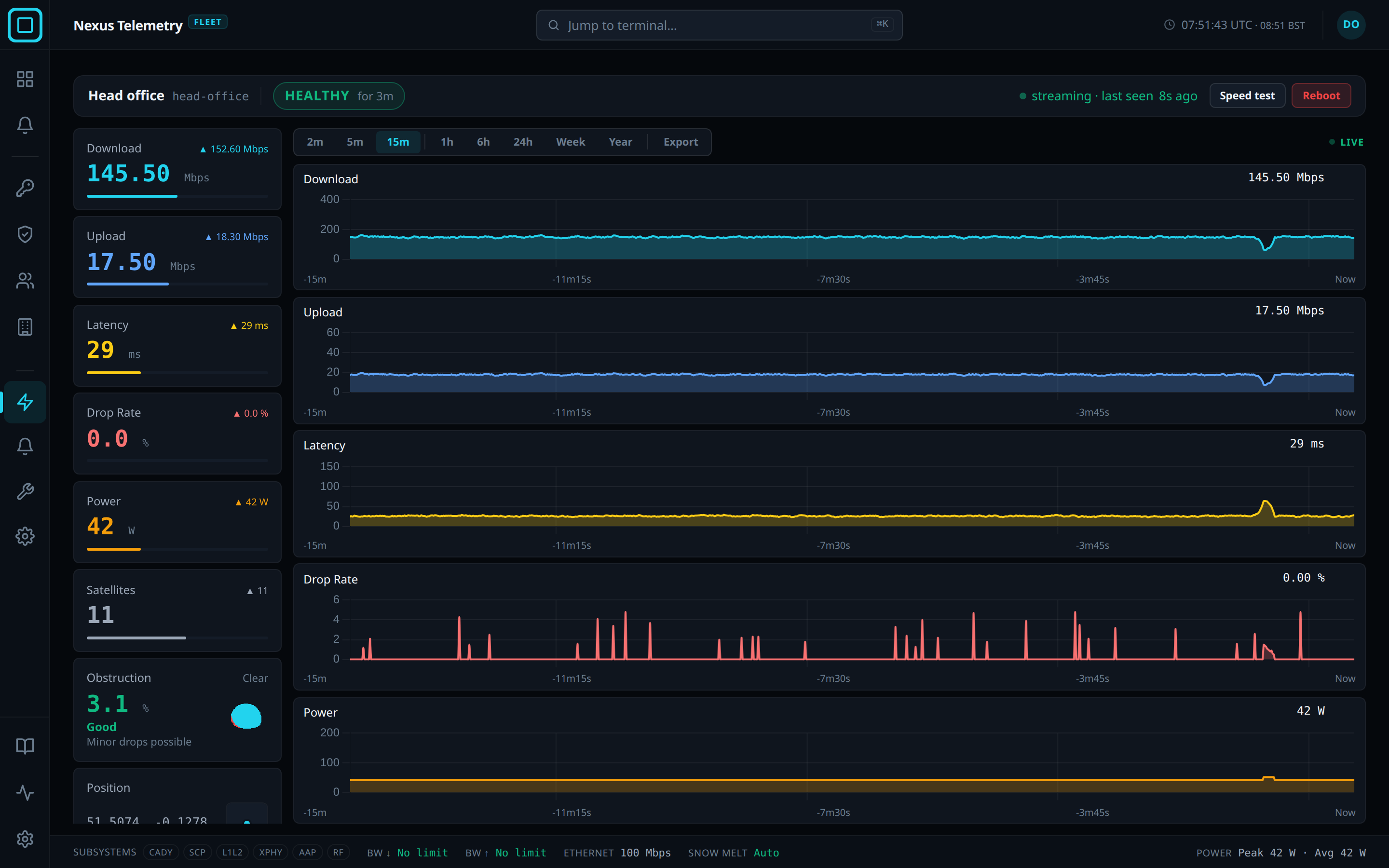Click the search magnifier icon
1389x868 pixels.
coord(553,25)
